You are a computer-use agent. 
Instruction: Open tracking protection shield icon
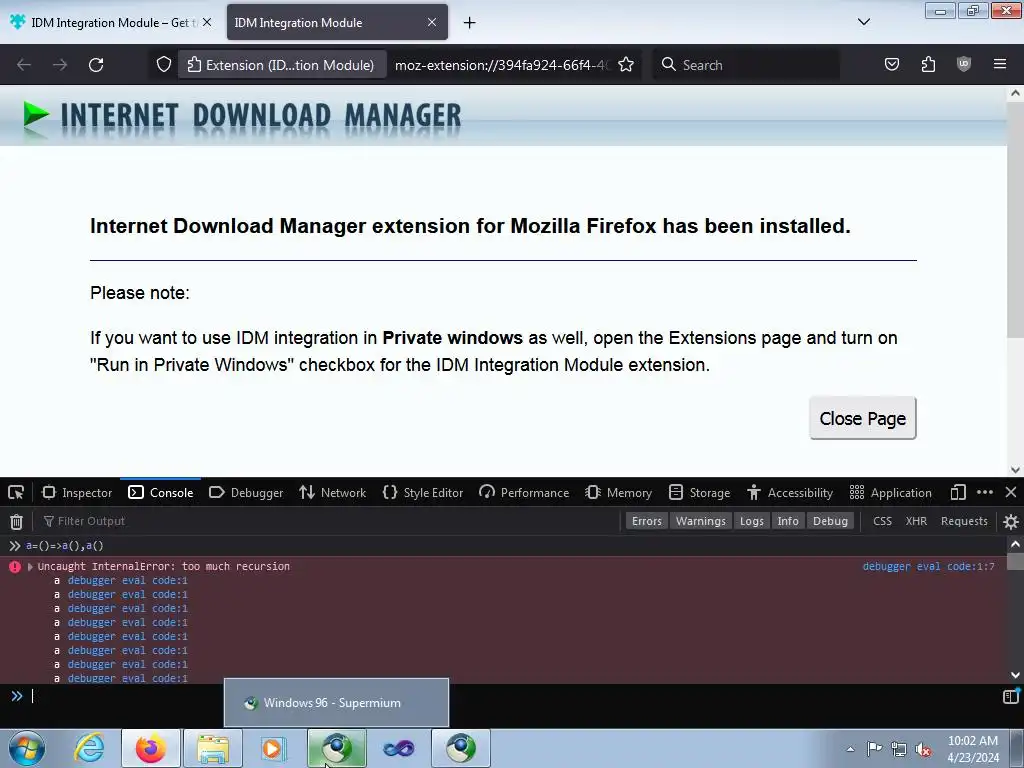pyautogui.click(x=164, y=65)
